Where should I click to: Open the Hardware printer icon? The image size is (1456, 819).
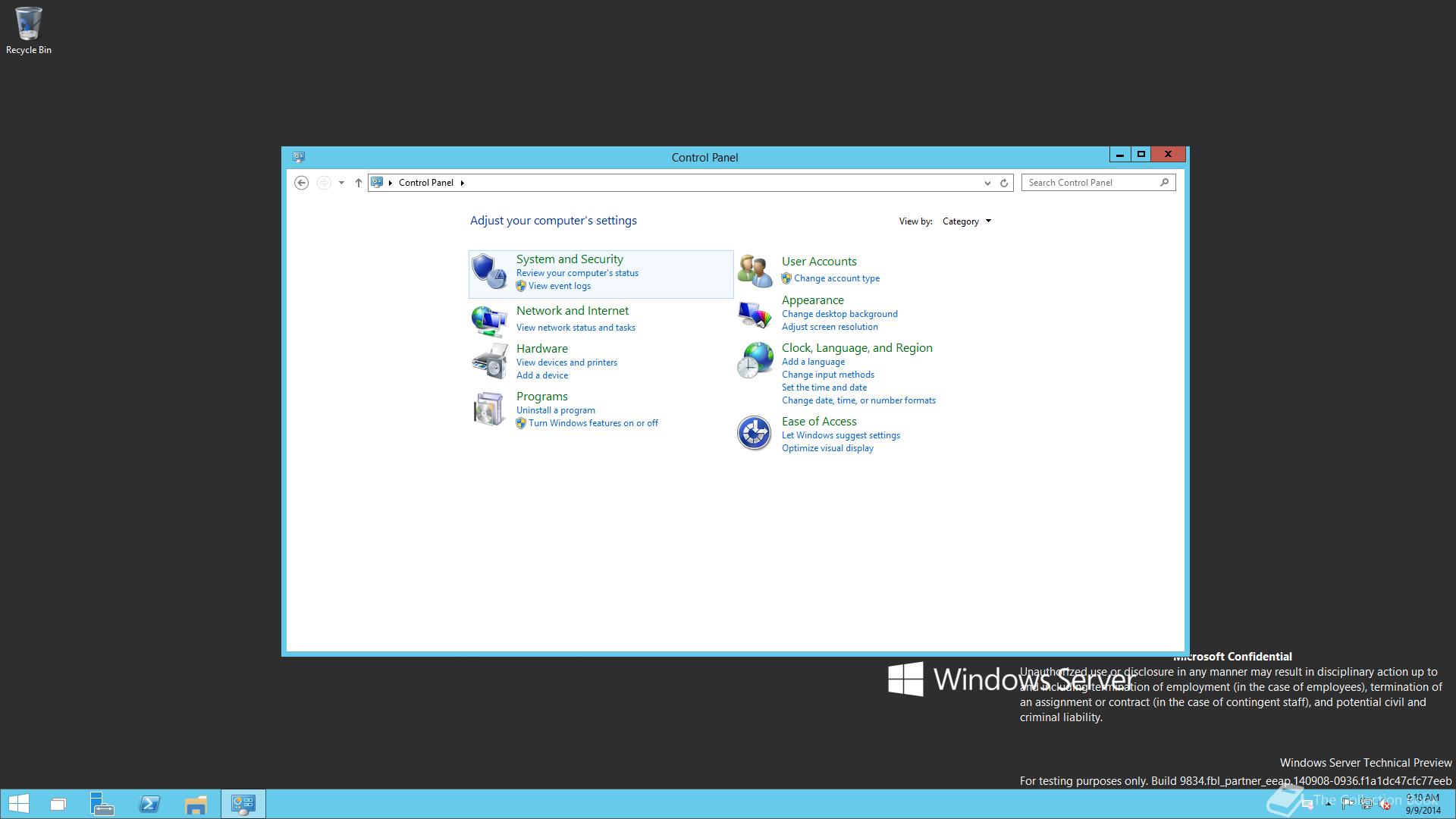coord(488,361)
